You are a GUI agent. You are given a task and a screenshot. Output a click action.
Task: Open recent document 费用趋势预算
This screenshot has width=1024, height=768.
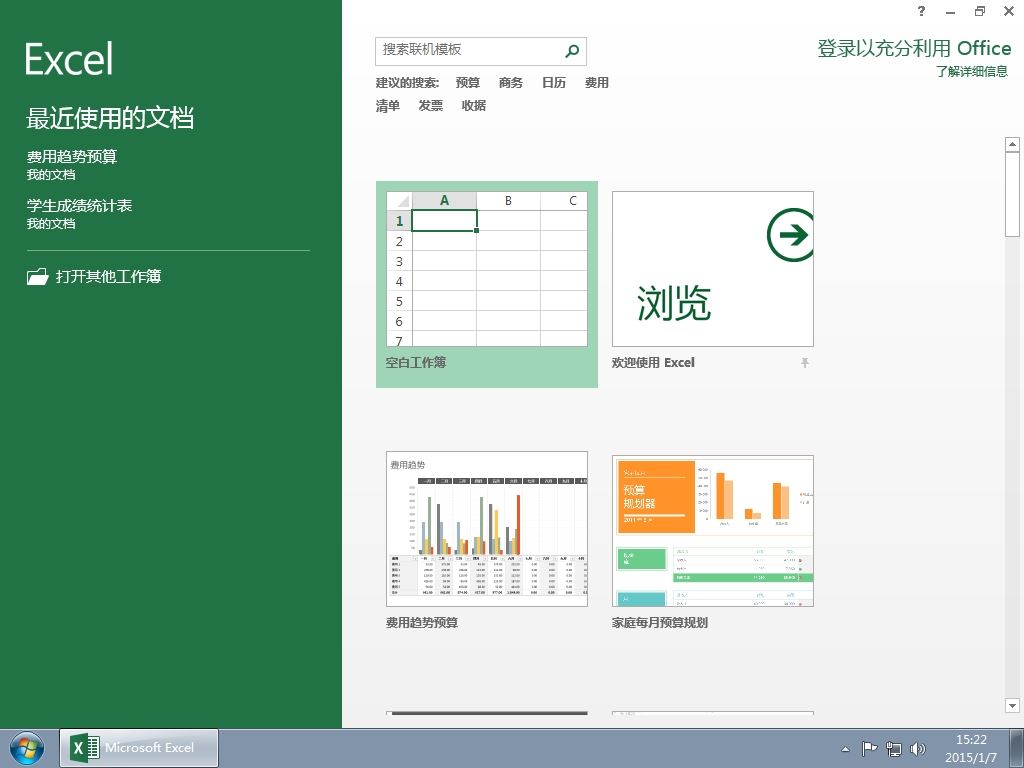72,164
